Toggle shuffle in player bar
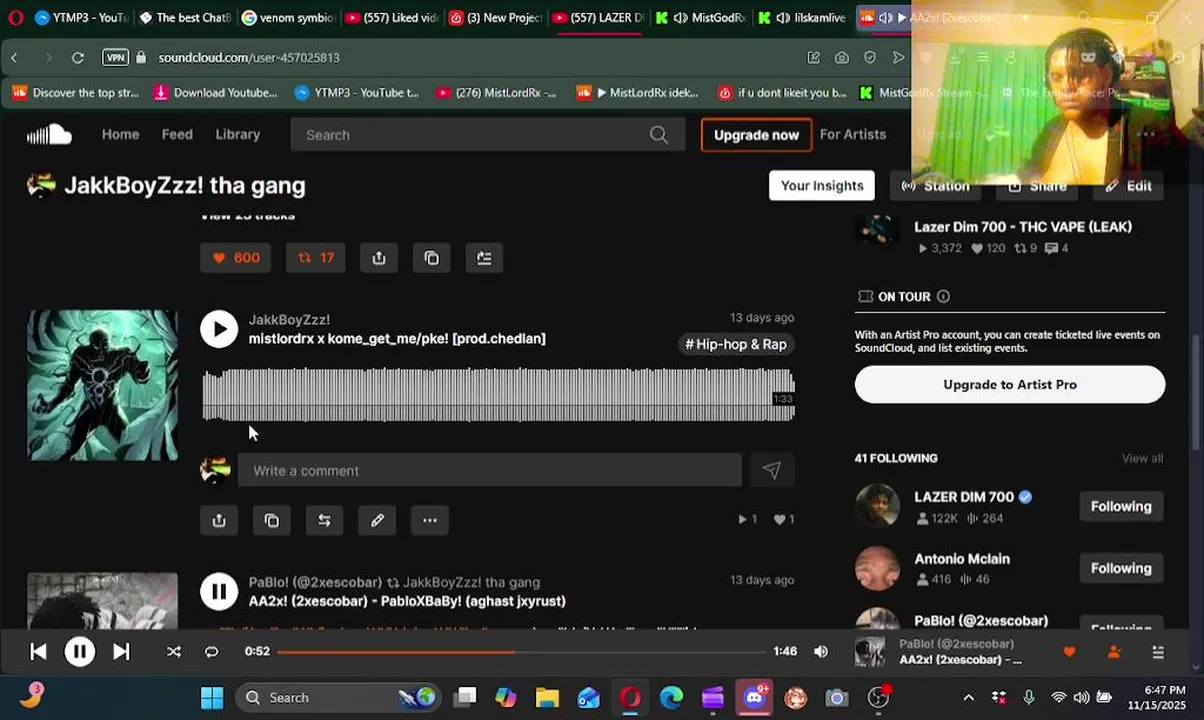Viewport: 1204px width, 720px height. pyautogui.click(x=174, y=652)
